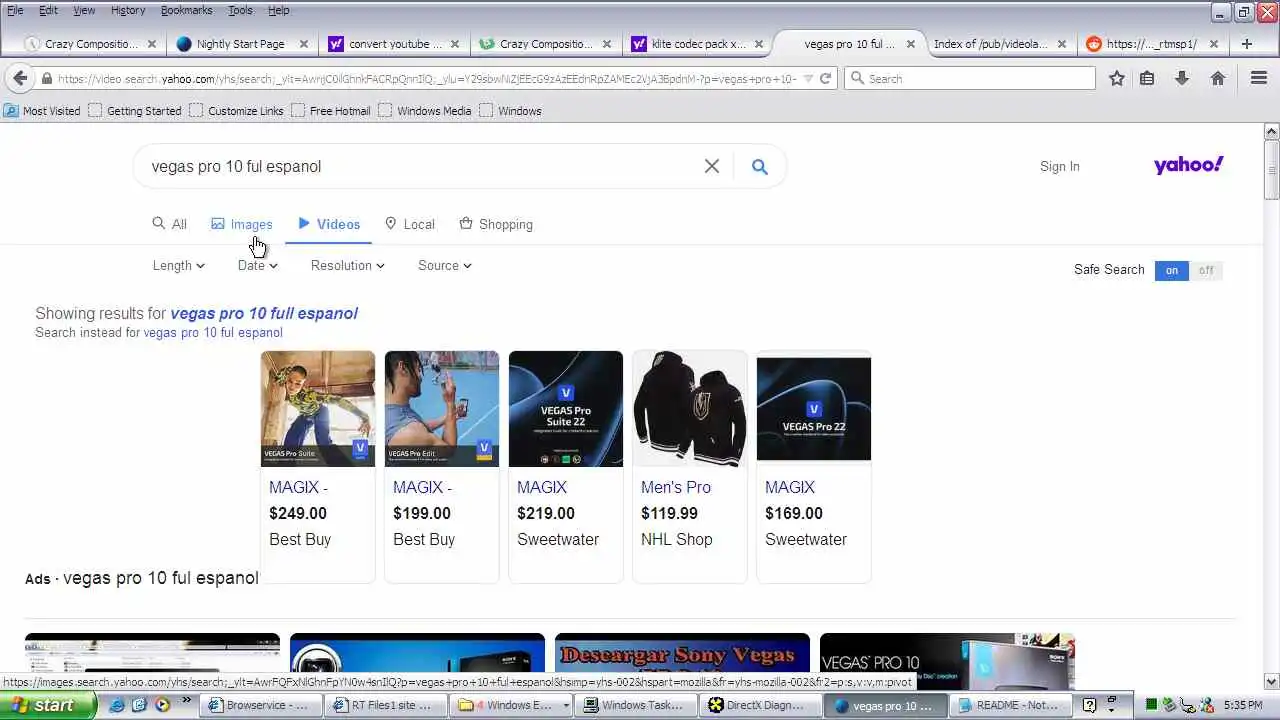Clear the Yahoo search query with X

712,166
